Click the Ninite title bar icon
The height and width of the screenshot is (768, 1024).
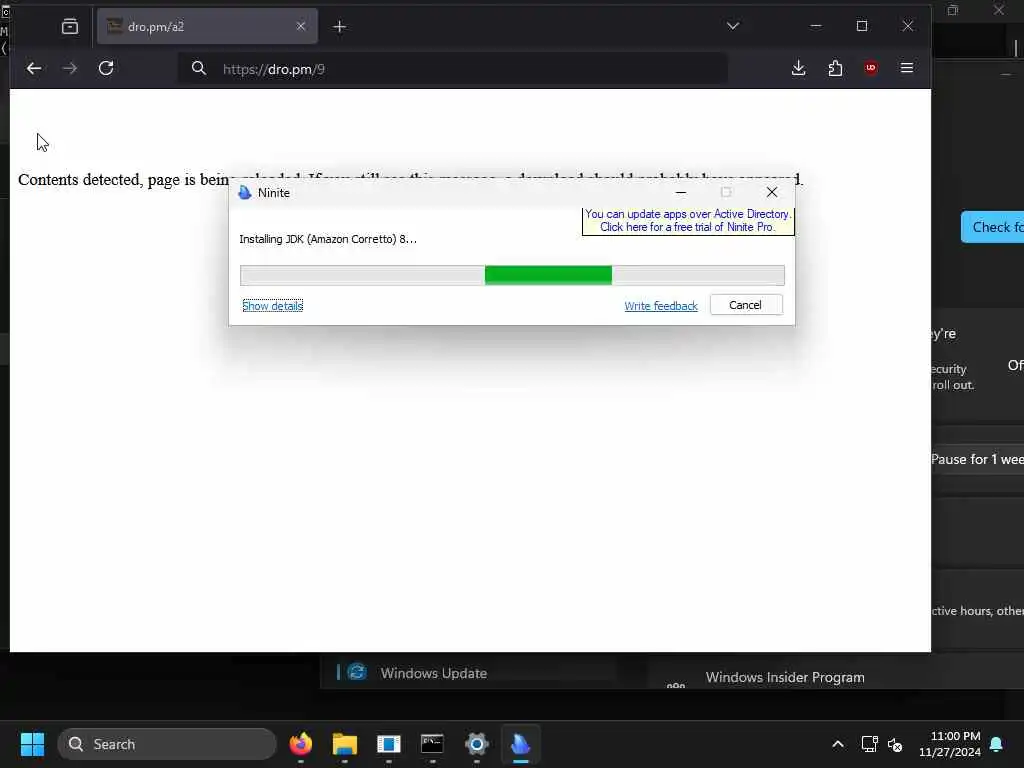tap(245, 193)
